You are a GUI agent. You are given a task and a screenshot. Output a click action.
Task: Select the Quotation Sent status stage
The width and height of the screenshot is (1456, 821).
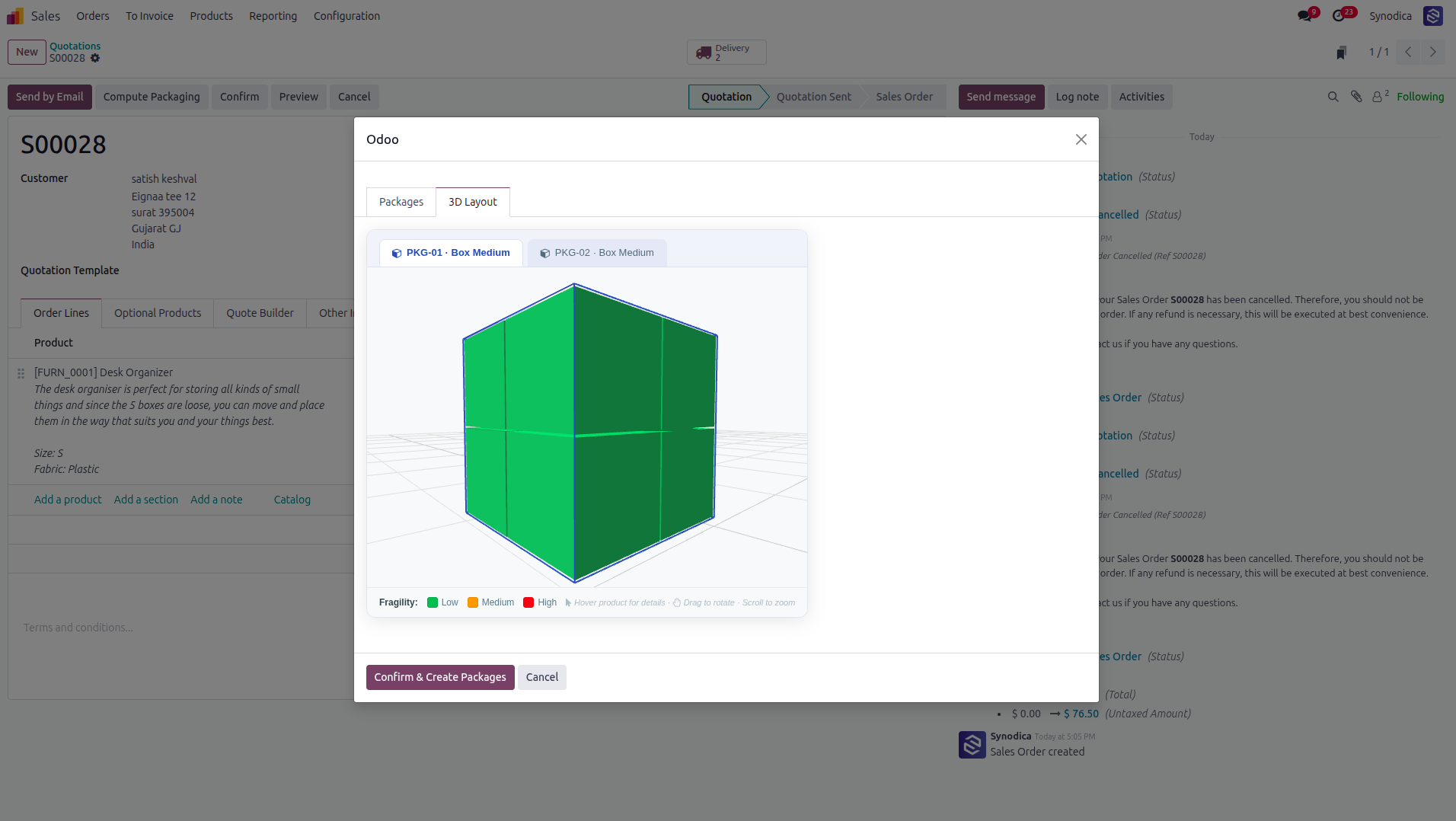tap(813, 97)
